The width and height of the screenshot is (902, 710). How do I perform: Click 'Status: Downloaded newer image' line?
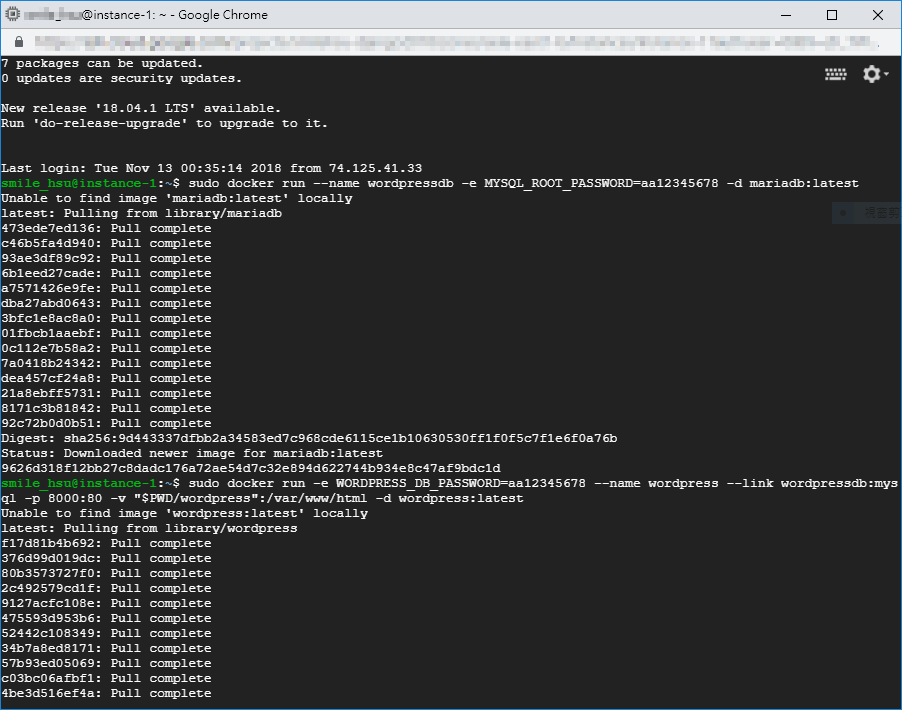click(191, 453)
